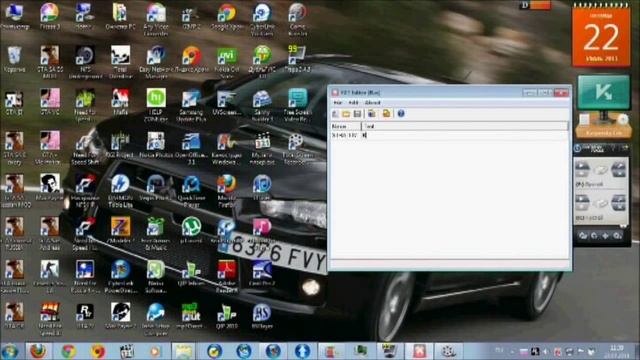Viewport: 640px width, 360px height.
Task: Open the Max Payne desktop shortcut
Action: coord(50,188)
